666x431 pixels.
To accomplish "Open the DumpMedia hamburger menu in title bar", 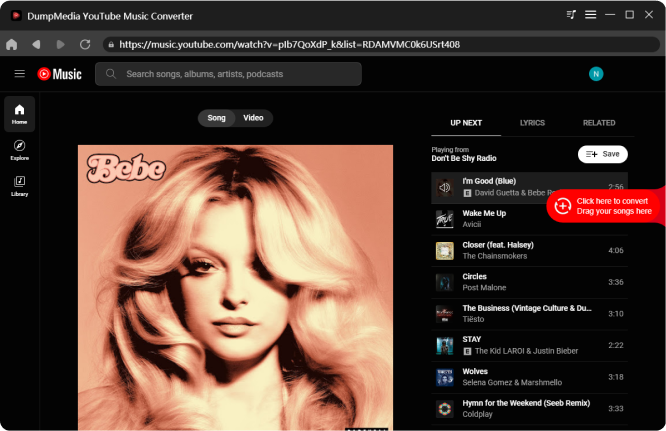I will pos(590,15).
